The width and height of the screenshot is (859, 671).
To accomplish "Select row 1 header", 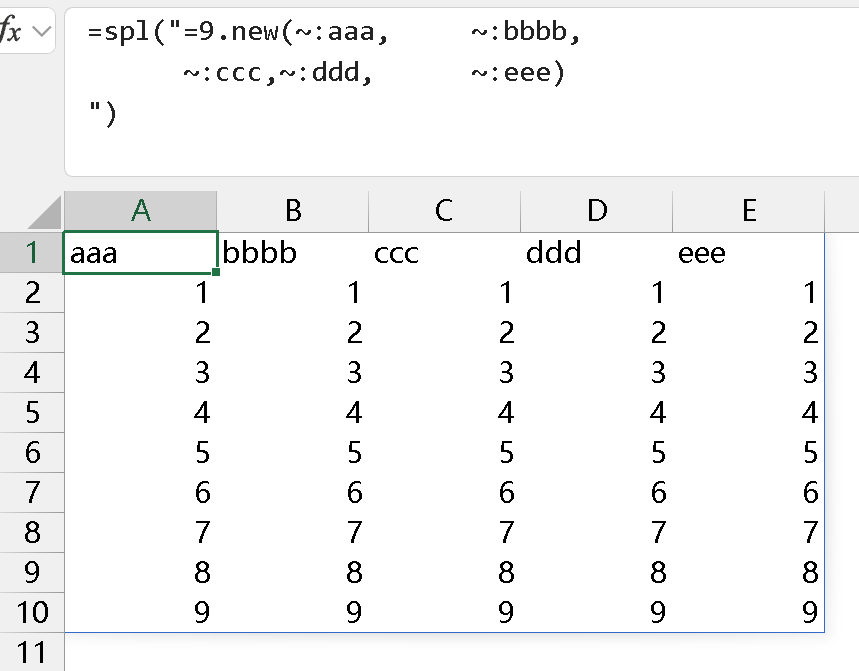I will (x=32, y=253).
